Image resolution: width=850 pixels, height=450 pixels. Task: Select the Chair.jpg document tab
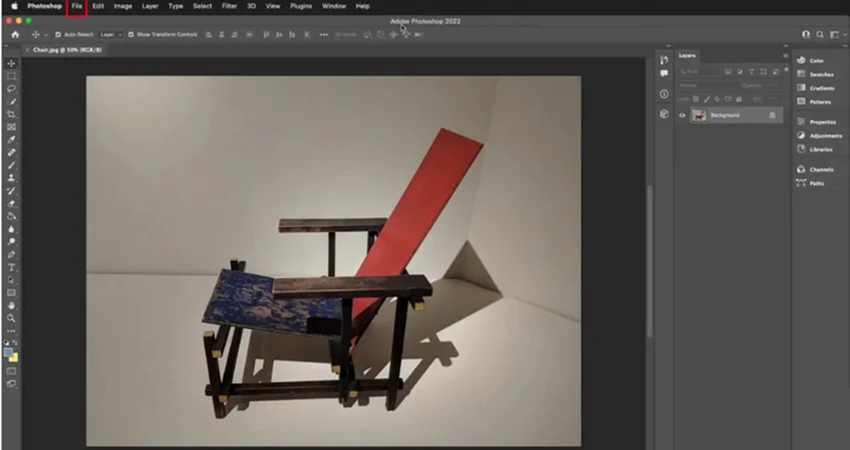click(67, 50)
